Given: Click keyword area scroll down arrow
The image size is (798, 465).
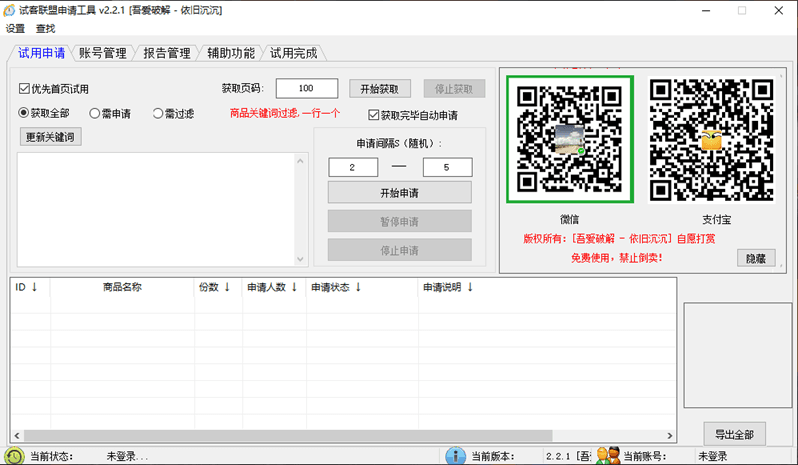Looking at the screenshot, I should tap(300, 259).
